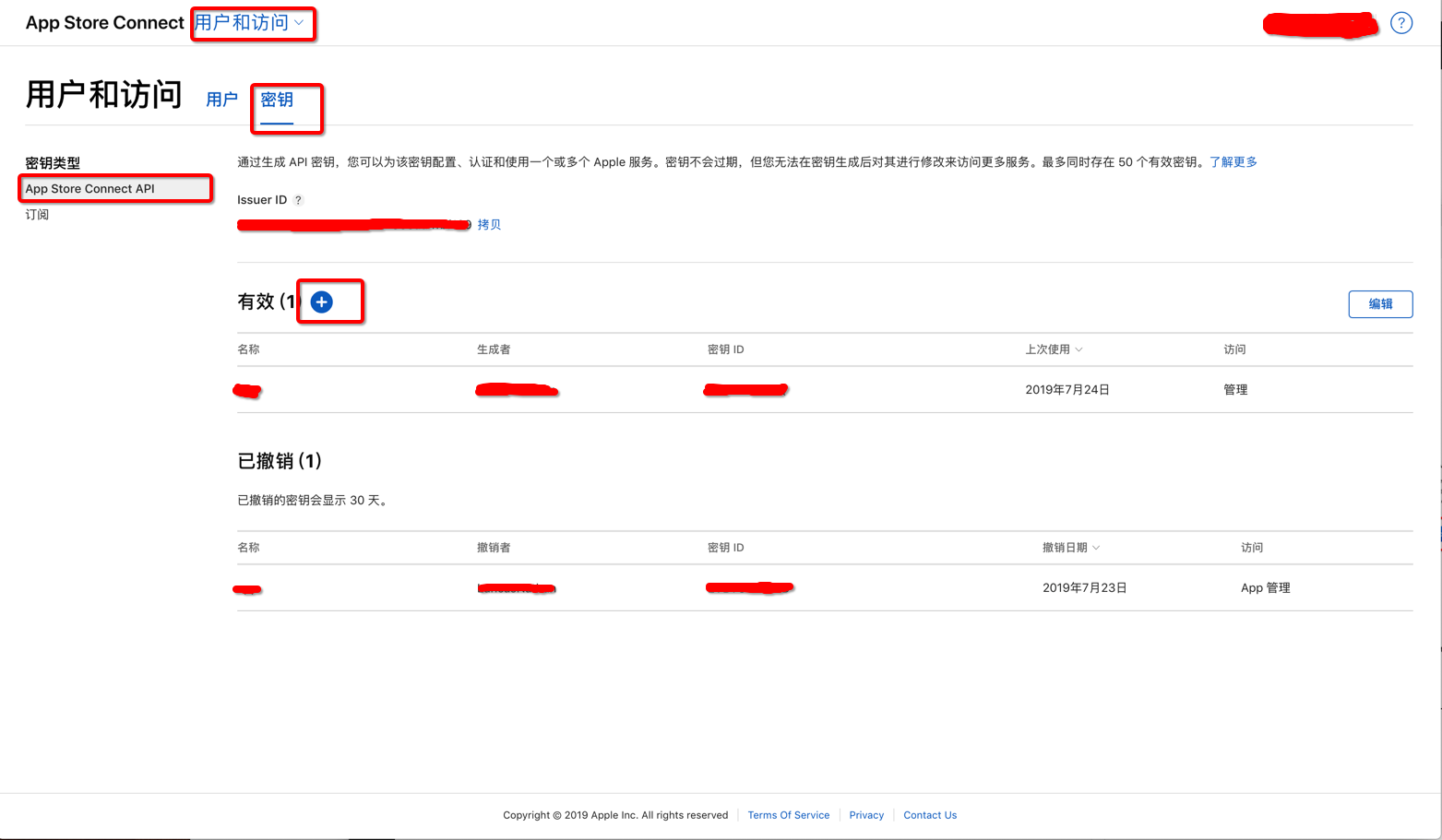Click the Issuer ID help tooltip icon

point(298,200)
